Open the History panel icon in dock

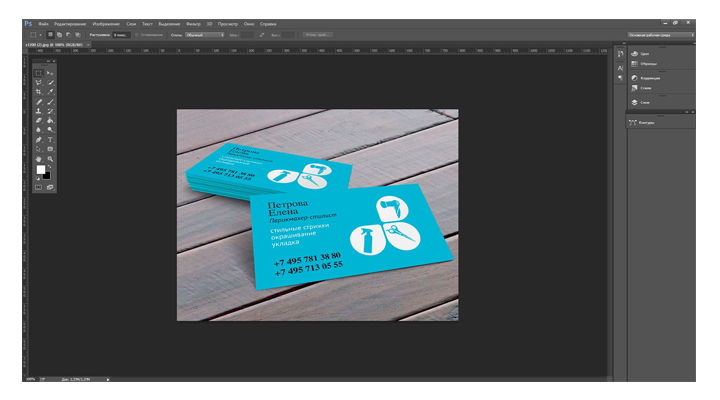click(x=620, y=54)
